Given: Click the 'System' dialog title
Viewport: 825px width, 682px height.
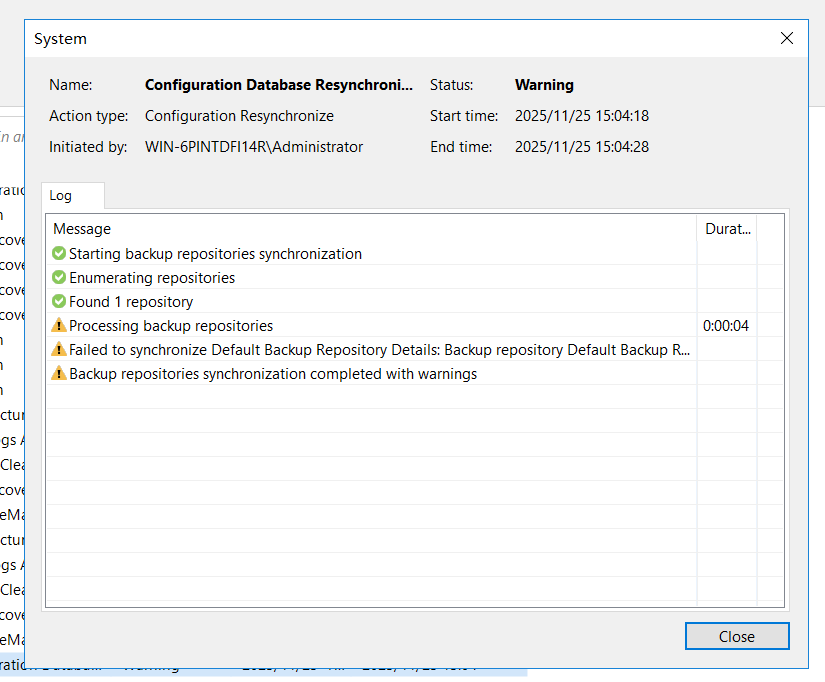Looking at the screenshot, I should pyautogui.click(x=60, y=39).
